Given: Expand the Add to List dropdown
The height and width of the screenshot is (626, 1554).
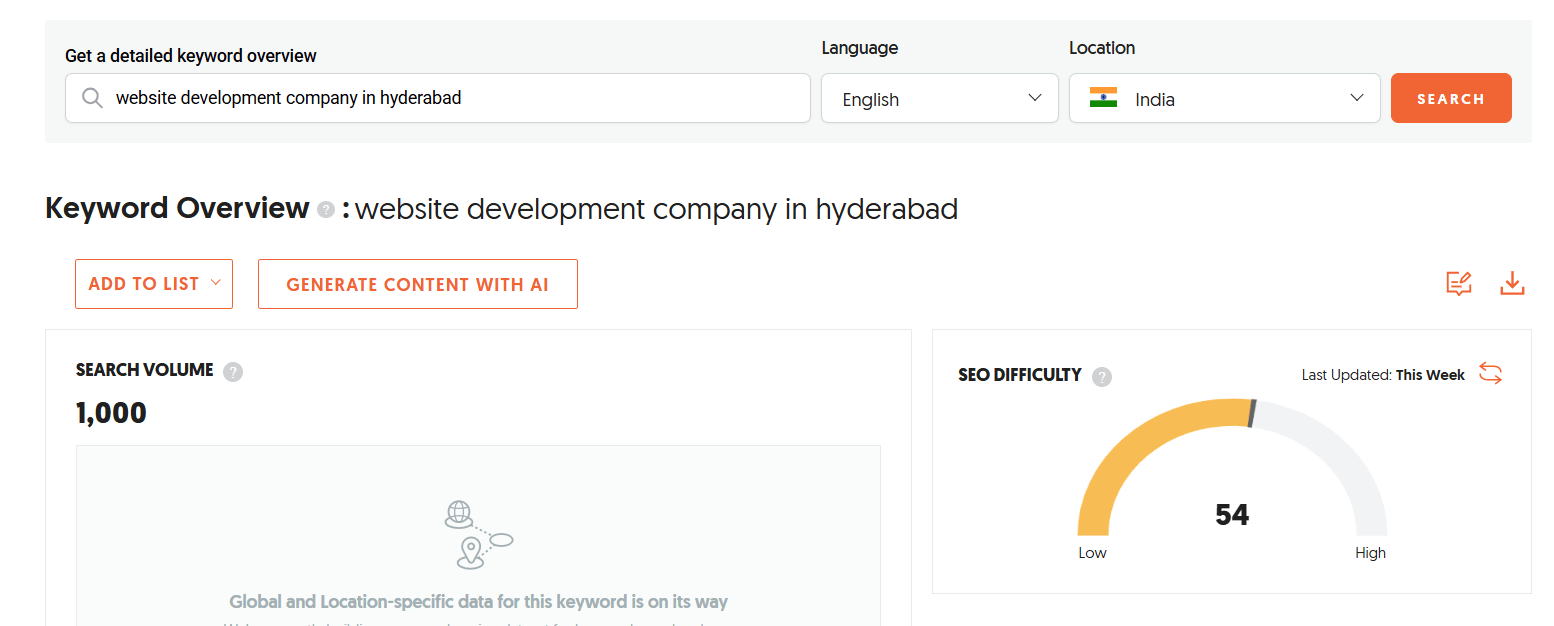Looking at the screenshot, I should pyautogui.click(x=154, y=284).
